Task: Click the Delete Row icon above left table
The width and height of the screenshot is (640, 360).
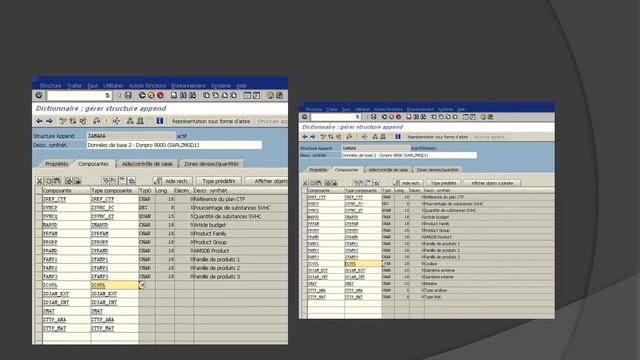Action: coord(77,180)
